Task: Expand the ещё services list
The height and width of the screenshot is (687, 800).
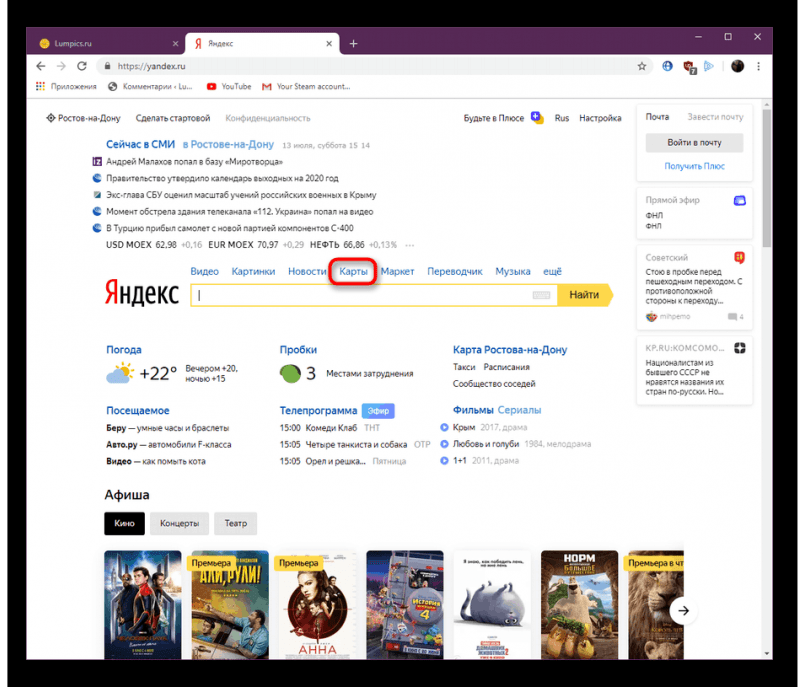Action: 552,272
